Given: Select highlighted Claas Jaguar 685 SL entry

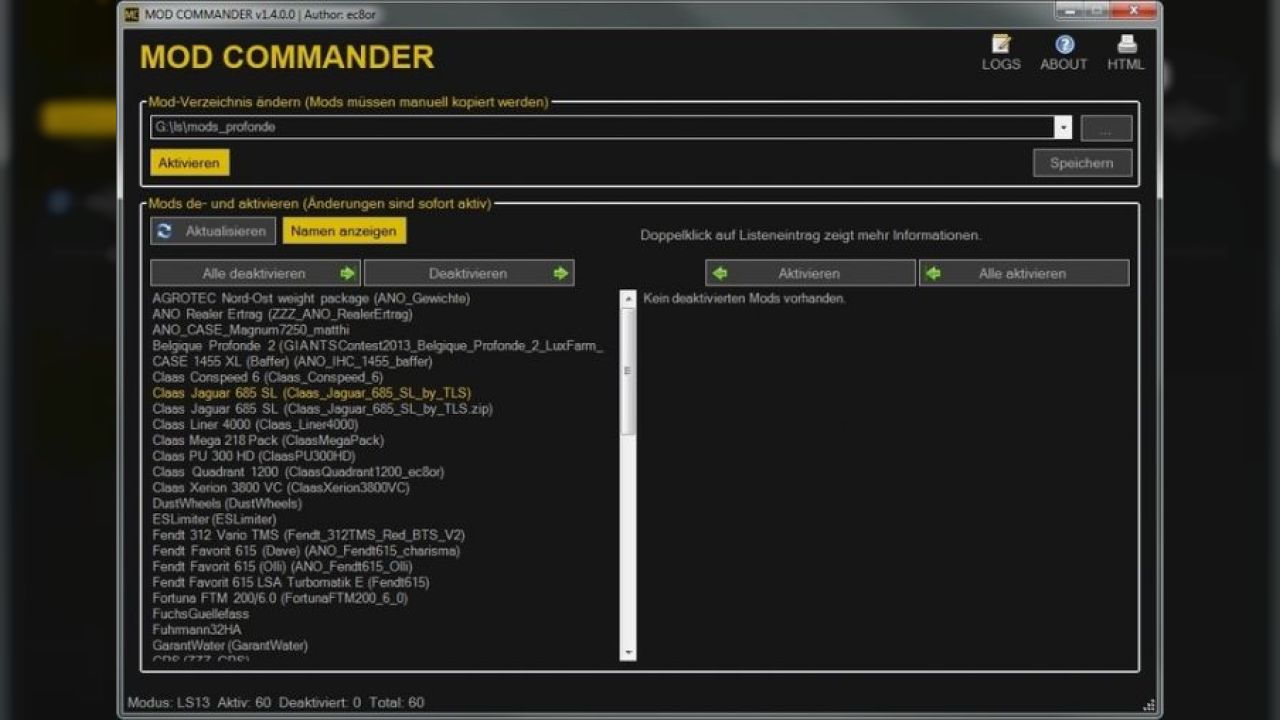Looking at the screenshot, I should pyautogui.click(x=311, y=393).
